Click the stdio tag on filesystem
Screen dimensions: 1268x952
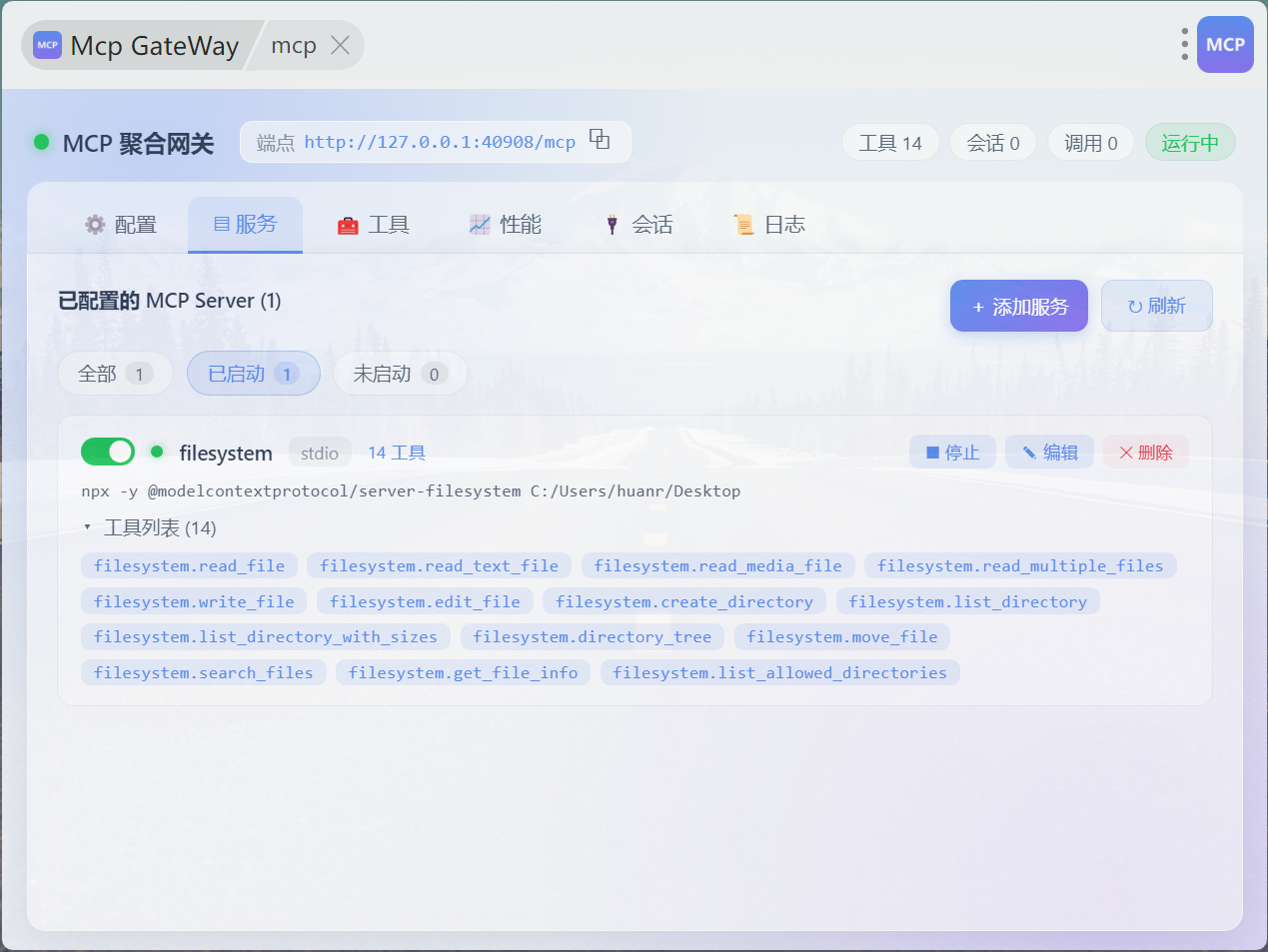click(320, 453)
